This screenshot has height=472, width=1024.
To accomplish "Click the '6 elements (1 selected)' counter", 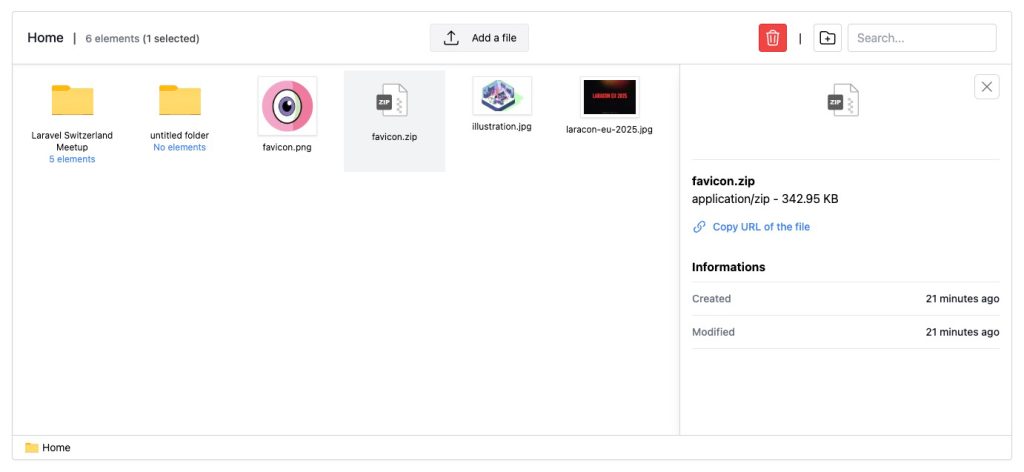I will click(142, 39).
